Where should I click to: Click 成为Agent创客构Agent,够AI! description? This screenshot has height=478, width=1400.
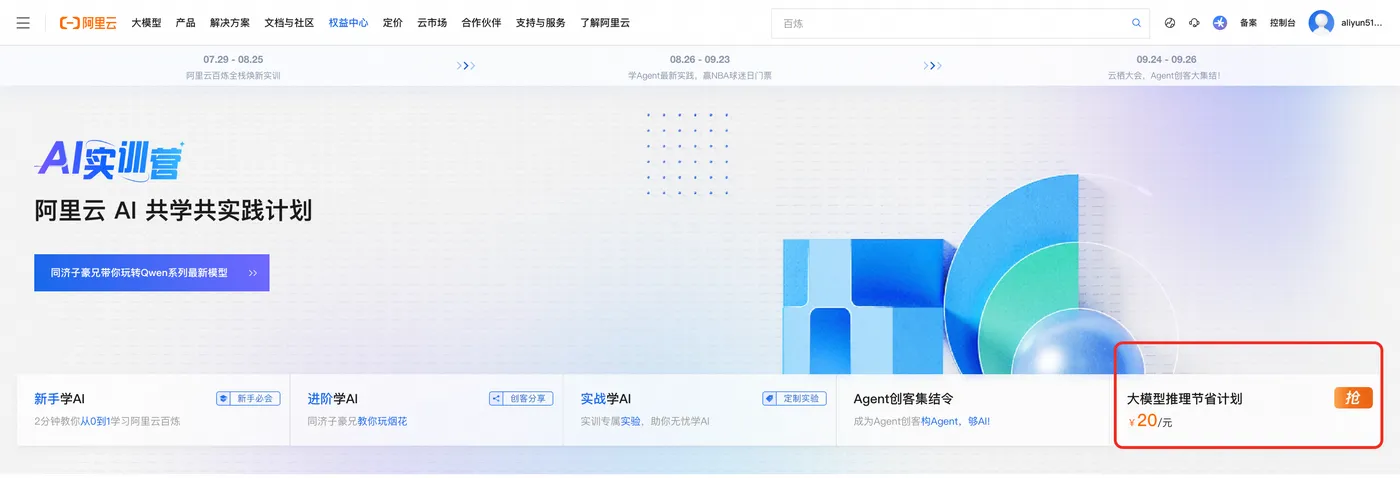pyautogui.click(x=922, y=421)
